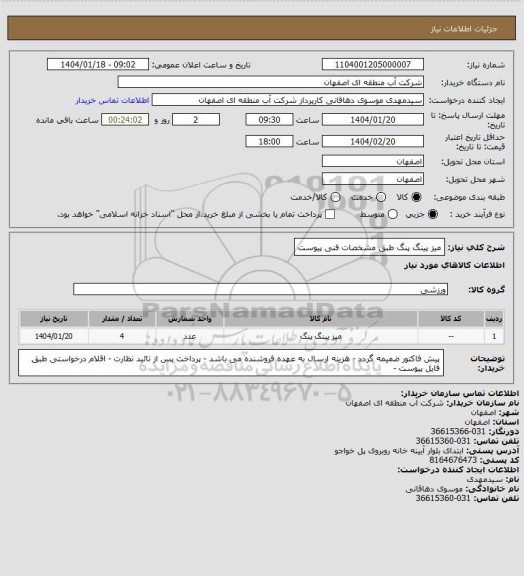524x576 pixels.
Task: Click the ردیف column header
Action: click(x=494, y=319)
